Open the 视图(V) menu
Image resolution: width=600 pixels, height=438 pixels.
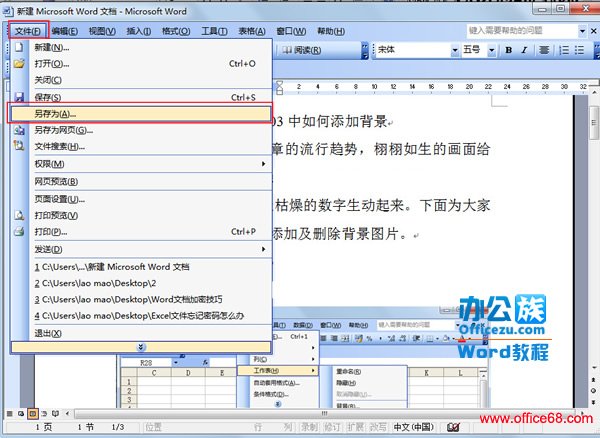[102, 31]
